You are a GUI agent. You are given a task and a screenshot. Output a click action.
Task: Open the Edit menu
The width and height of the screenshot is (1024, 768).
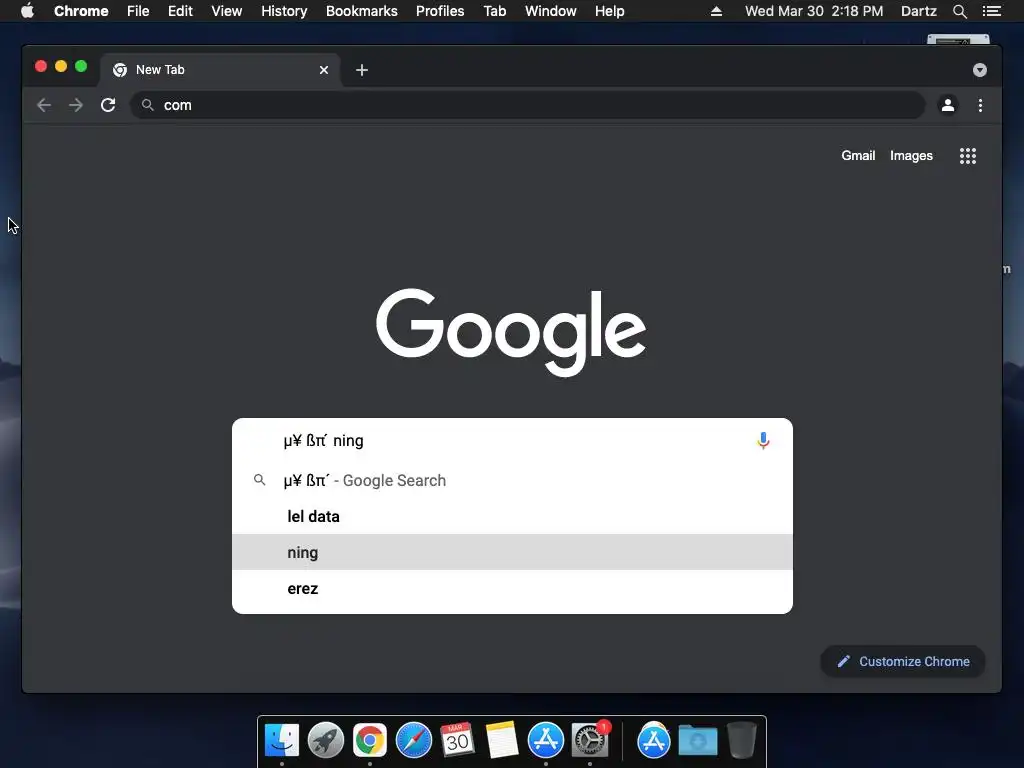[x=180, y=11]
